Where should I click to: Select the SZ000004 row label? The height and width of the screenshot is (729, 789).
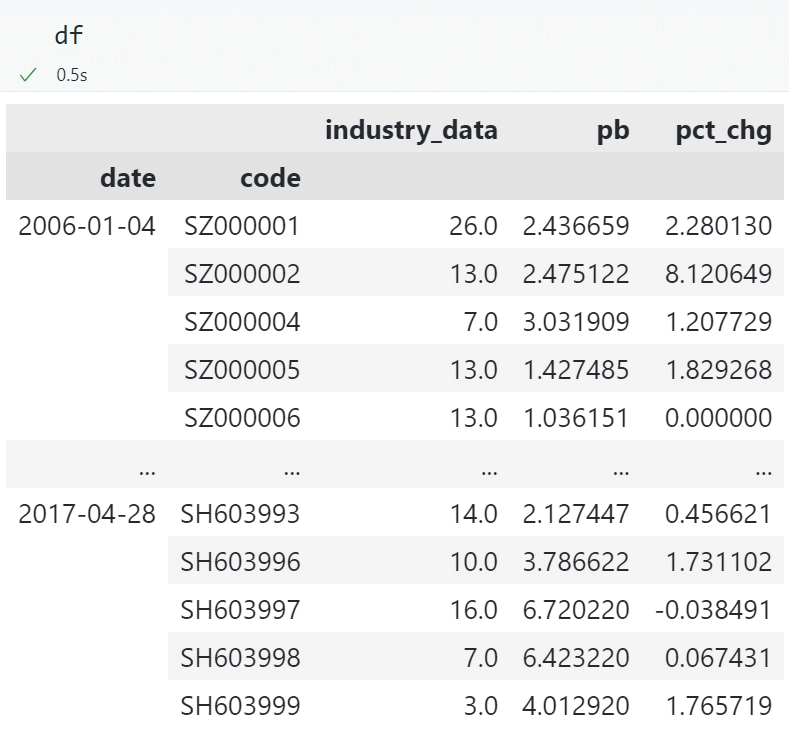[x=242, y=322]
